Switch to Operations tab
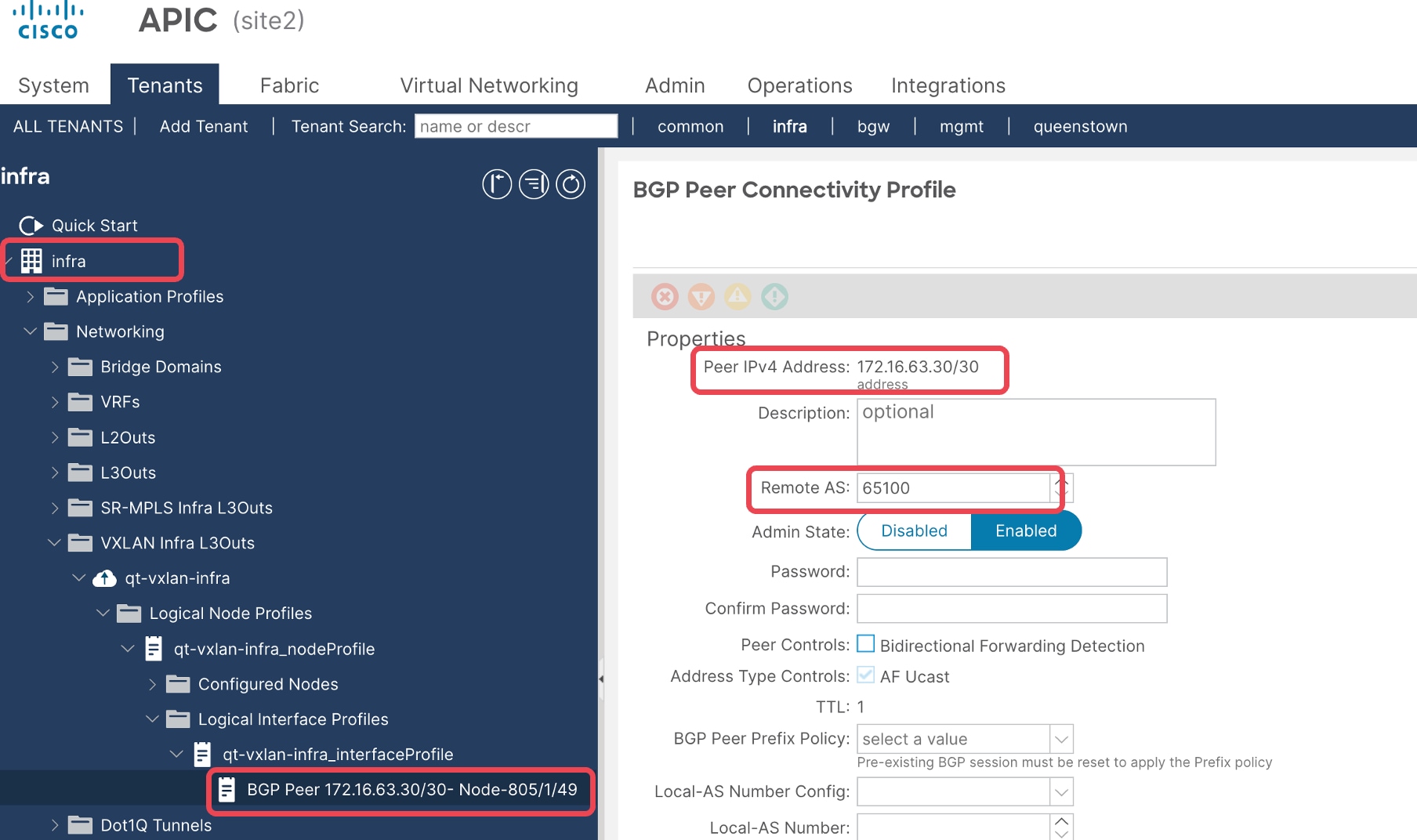 [x=799, y=85]
